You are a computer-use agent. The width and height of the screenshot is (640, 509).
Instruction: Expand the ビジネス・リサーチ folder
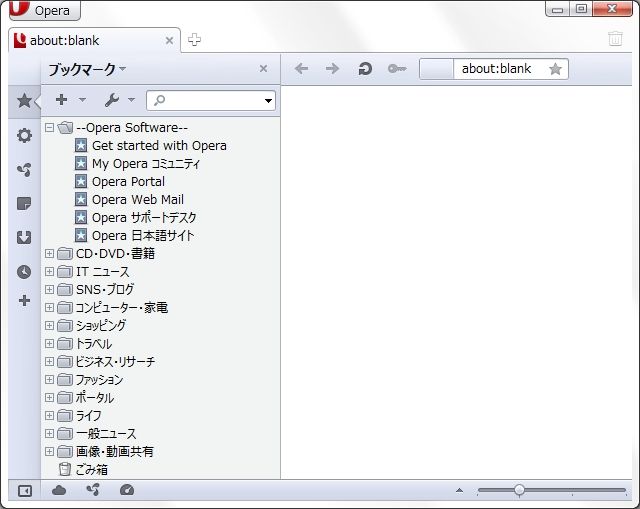pos(49,361)
